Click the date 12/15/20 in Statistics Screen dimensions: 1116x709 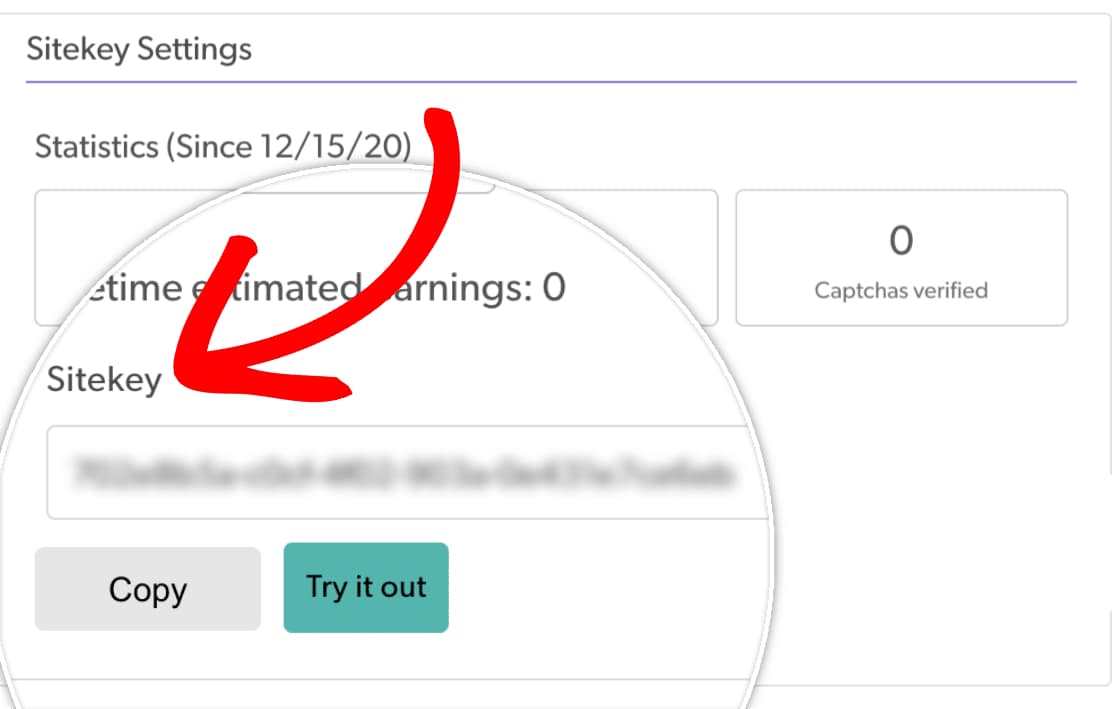(x=333, y=146)
